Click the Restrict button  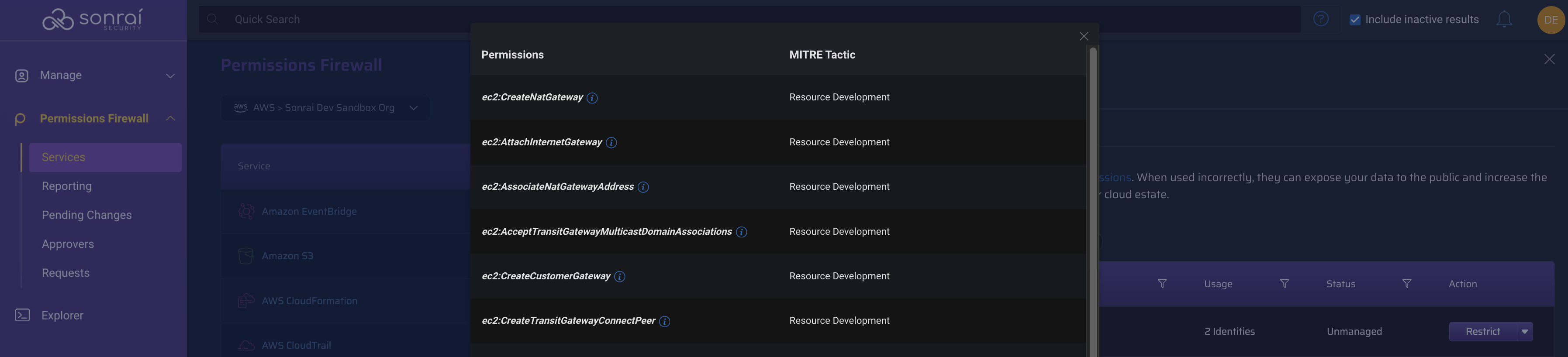pyautogui.click(x=1482, y=331)
